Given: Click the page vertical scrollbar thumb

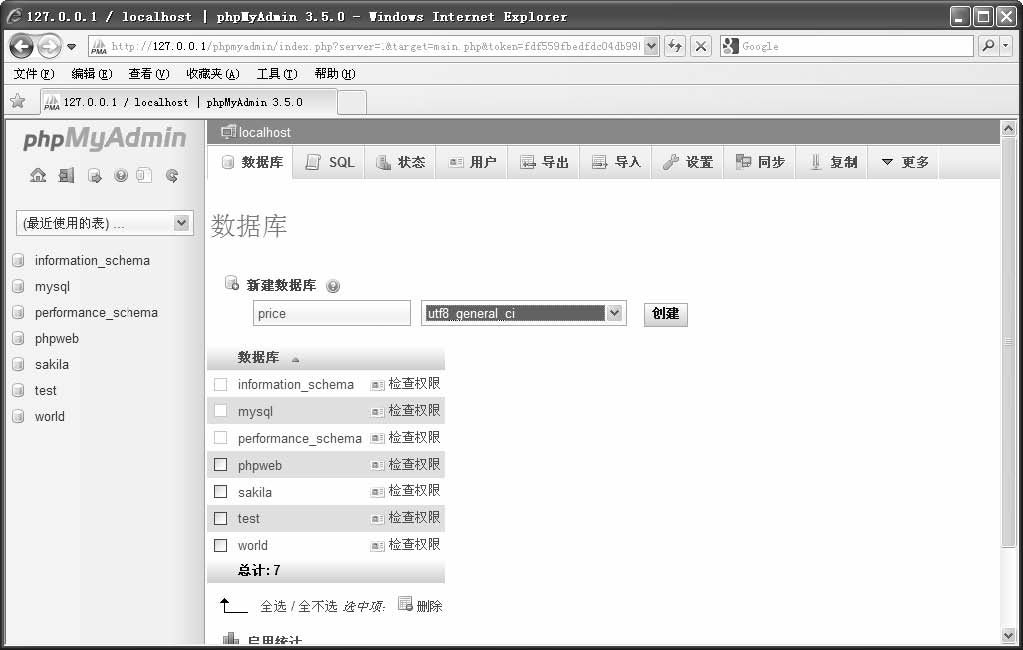Looking at the screenshot, I should click(1008, 341).
